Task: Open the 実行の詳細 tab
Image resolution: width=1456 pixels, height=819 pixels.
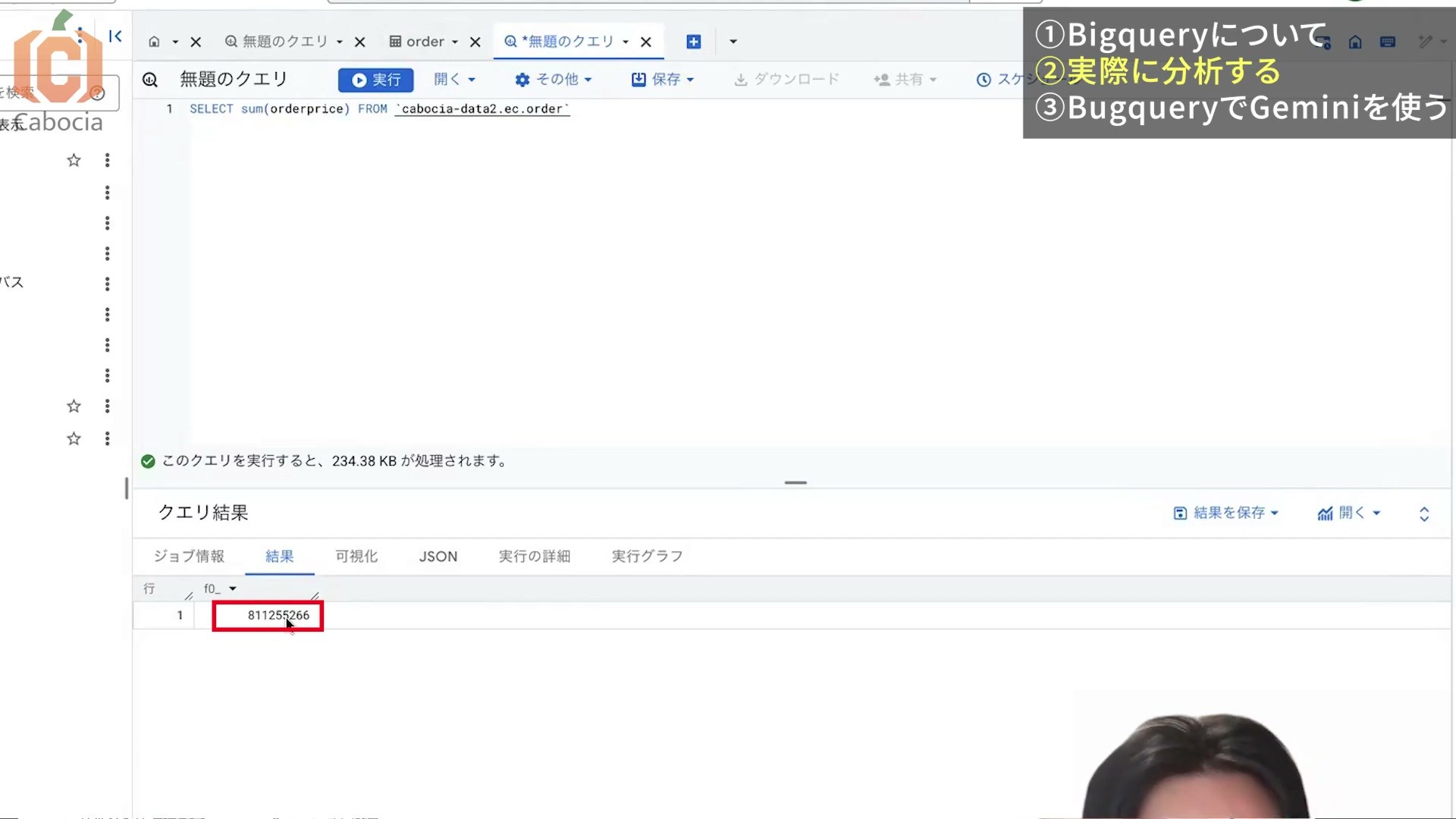Action: (x=535, y=557)
